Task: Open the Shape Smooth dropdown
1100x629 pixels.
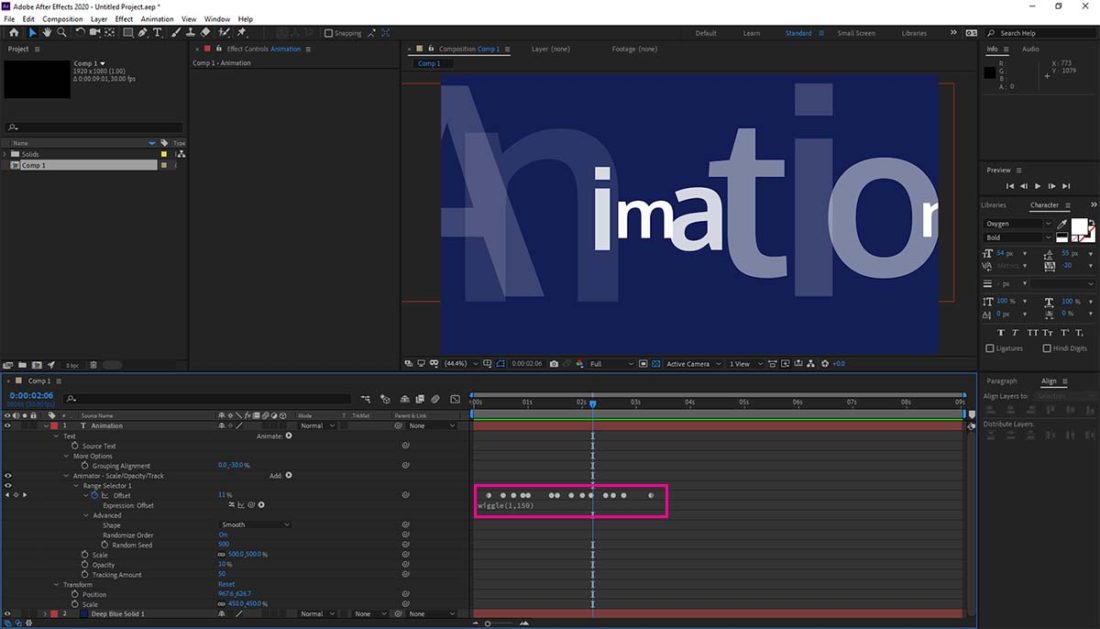Action: (255, 525)
